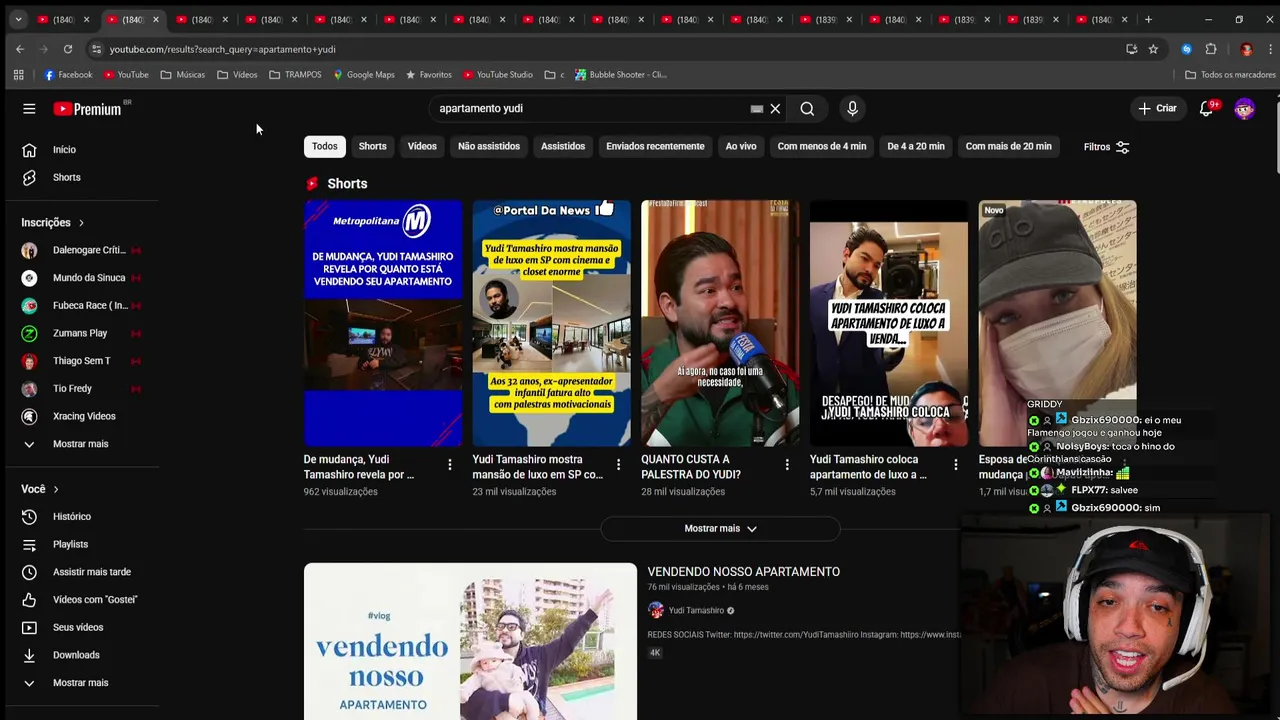The width and height of the screenshot is (1280, 720).
Task: Open Zumans Play subscription
Action: coord(80,333)
